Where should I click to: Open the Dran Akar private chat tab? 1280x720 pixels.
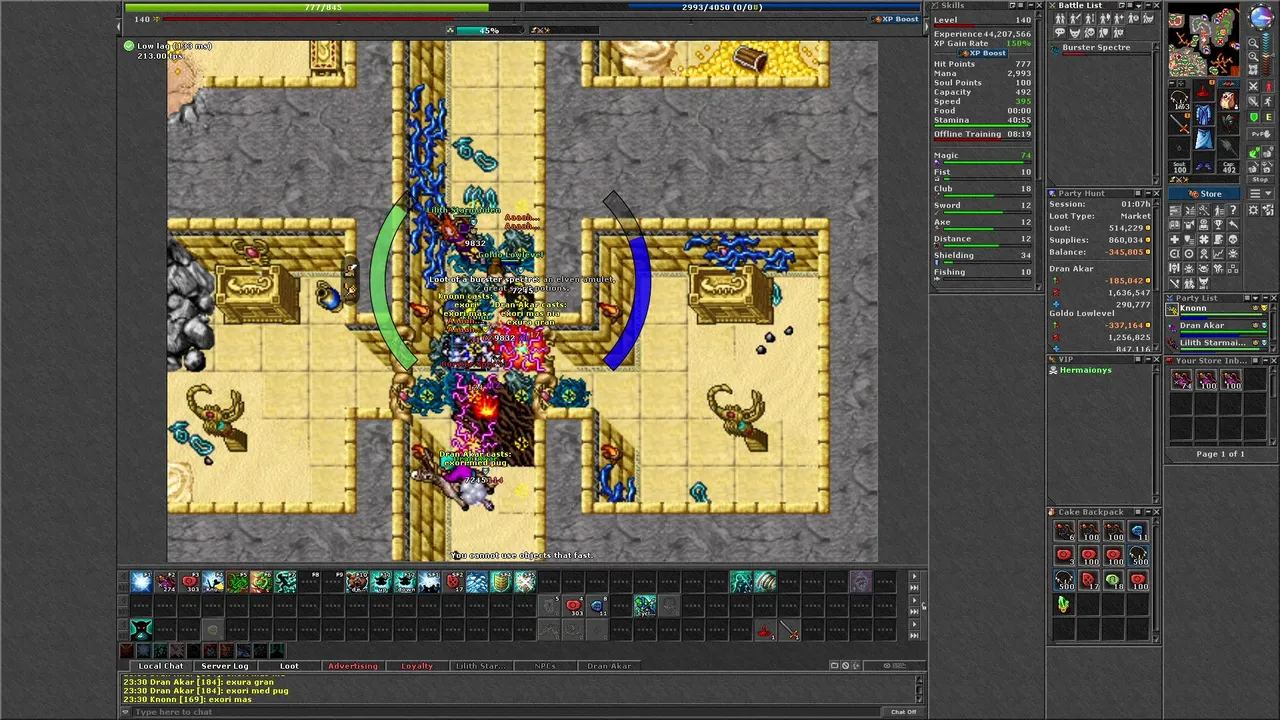(609, 666)
